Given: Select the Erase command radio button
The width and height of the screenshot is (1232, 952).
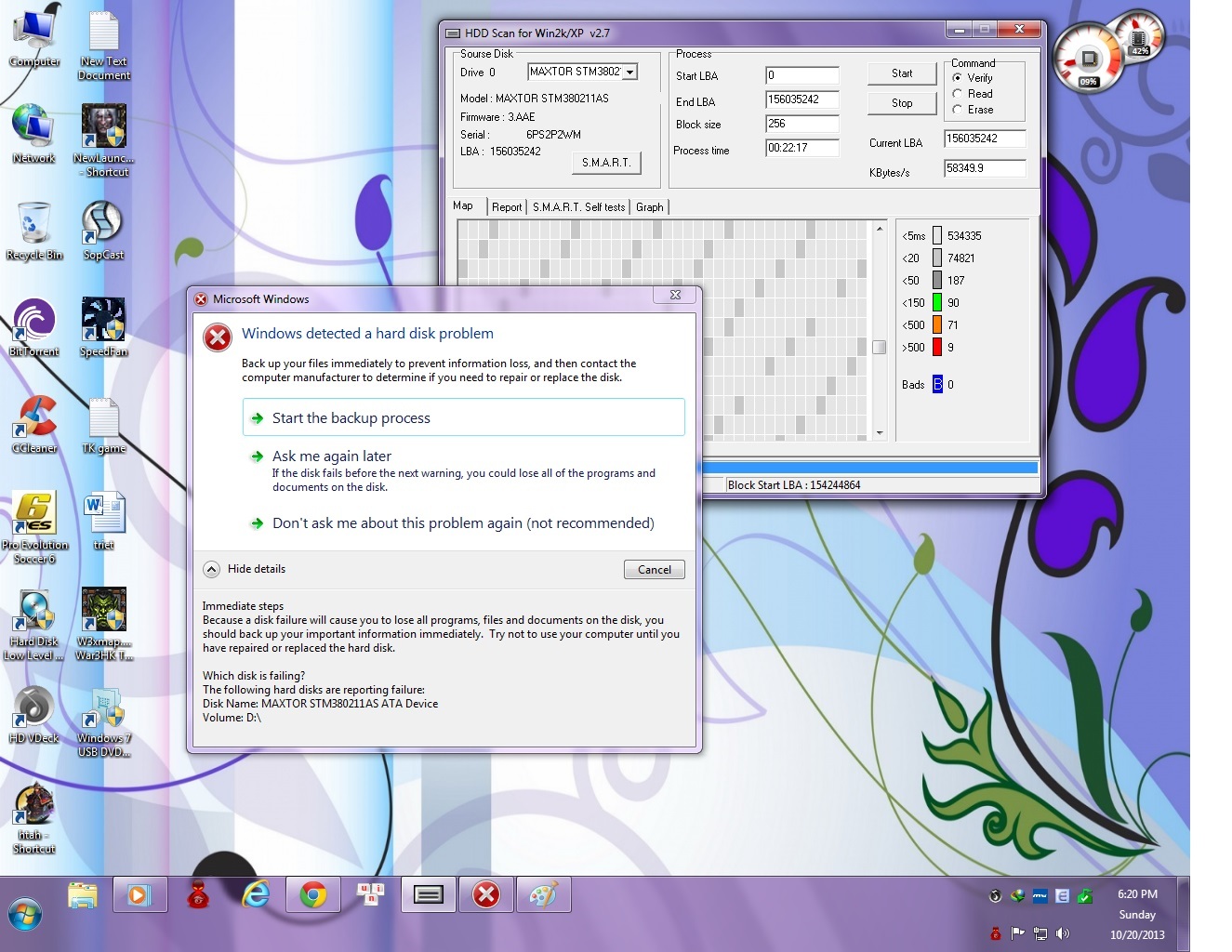Looking at the screenshot, I should [957, 110].
